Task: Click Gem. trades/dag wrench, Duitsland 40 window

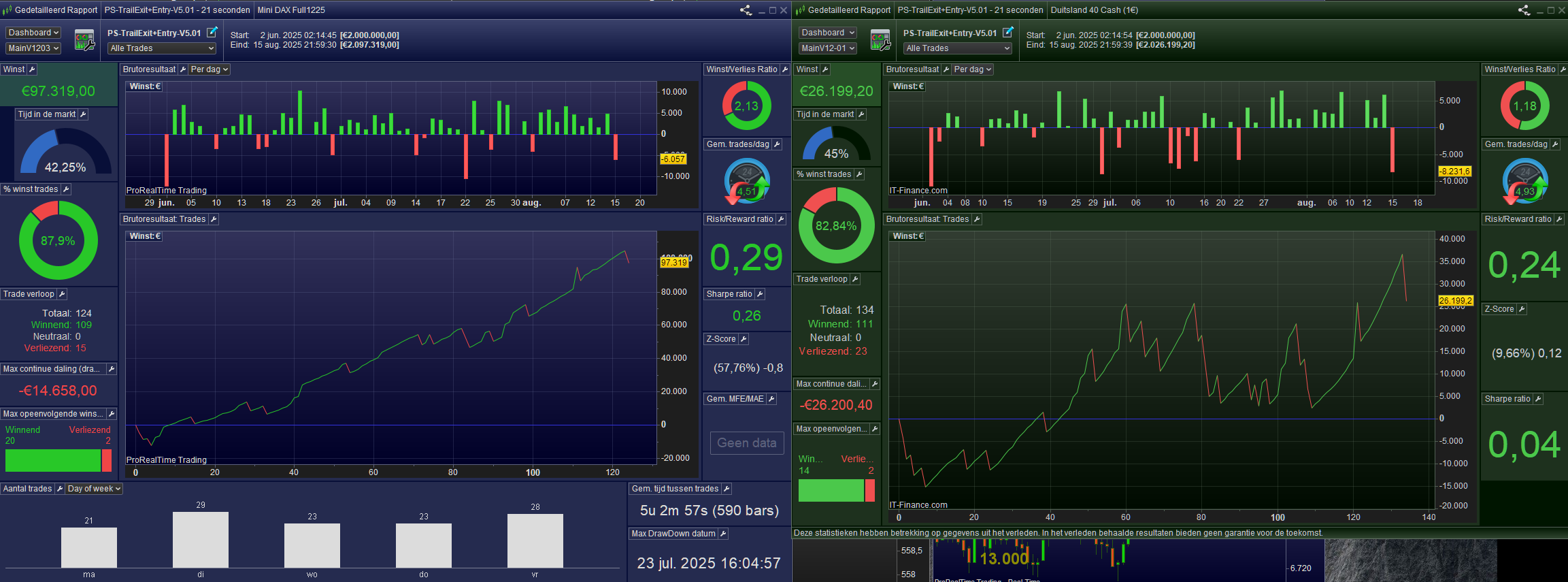Action: (x=1555, y=144)
